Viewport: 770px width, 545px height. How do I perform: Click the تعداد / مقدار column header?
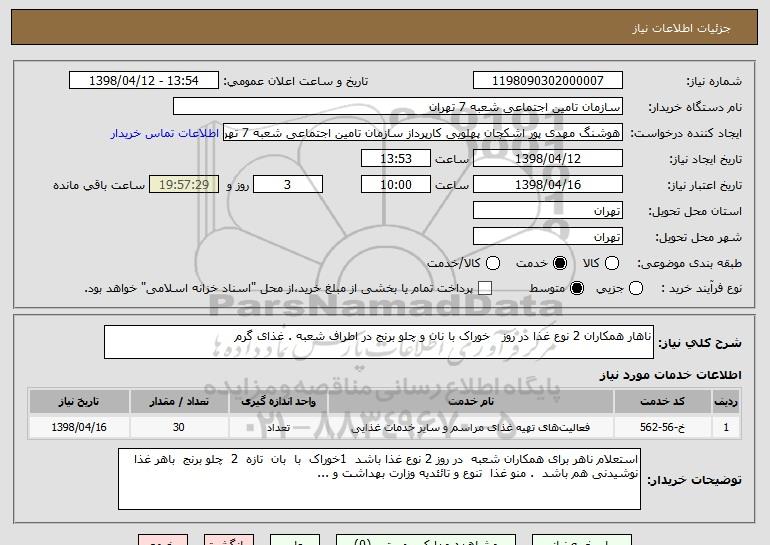point(179,402)
